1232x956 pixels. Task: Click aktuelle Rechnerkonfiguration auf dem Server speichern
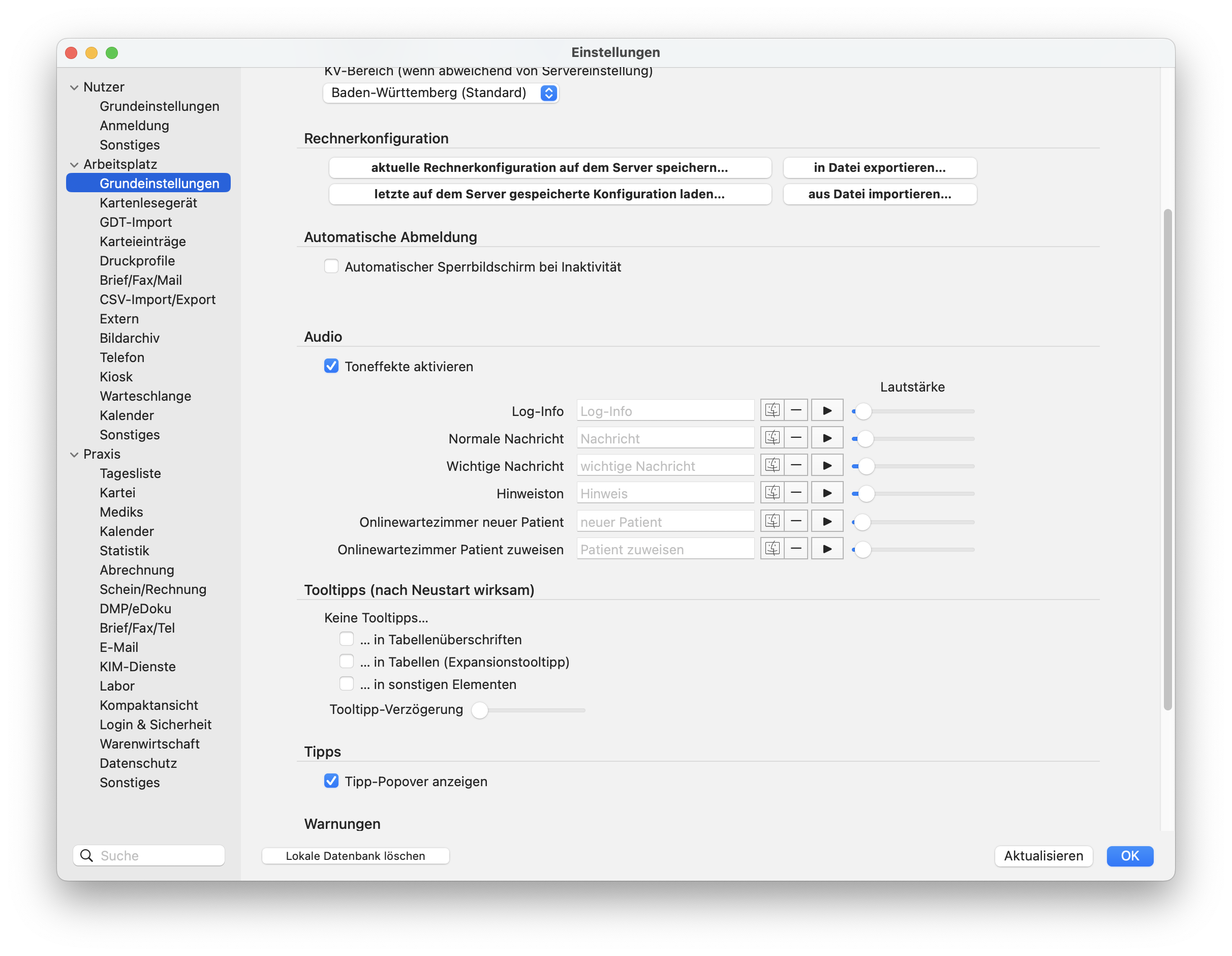coord(550,168)
